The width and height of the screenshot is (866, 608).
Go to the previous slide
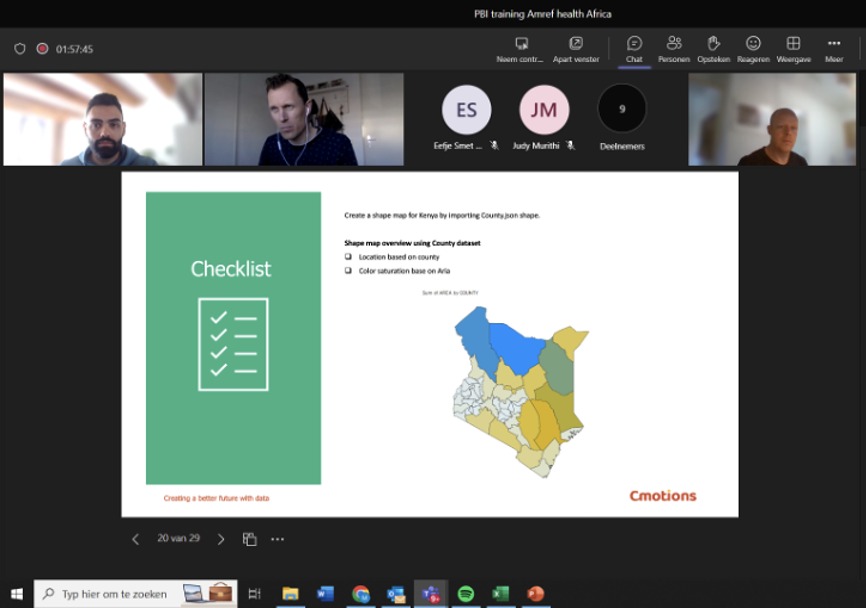(136, 539)
